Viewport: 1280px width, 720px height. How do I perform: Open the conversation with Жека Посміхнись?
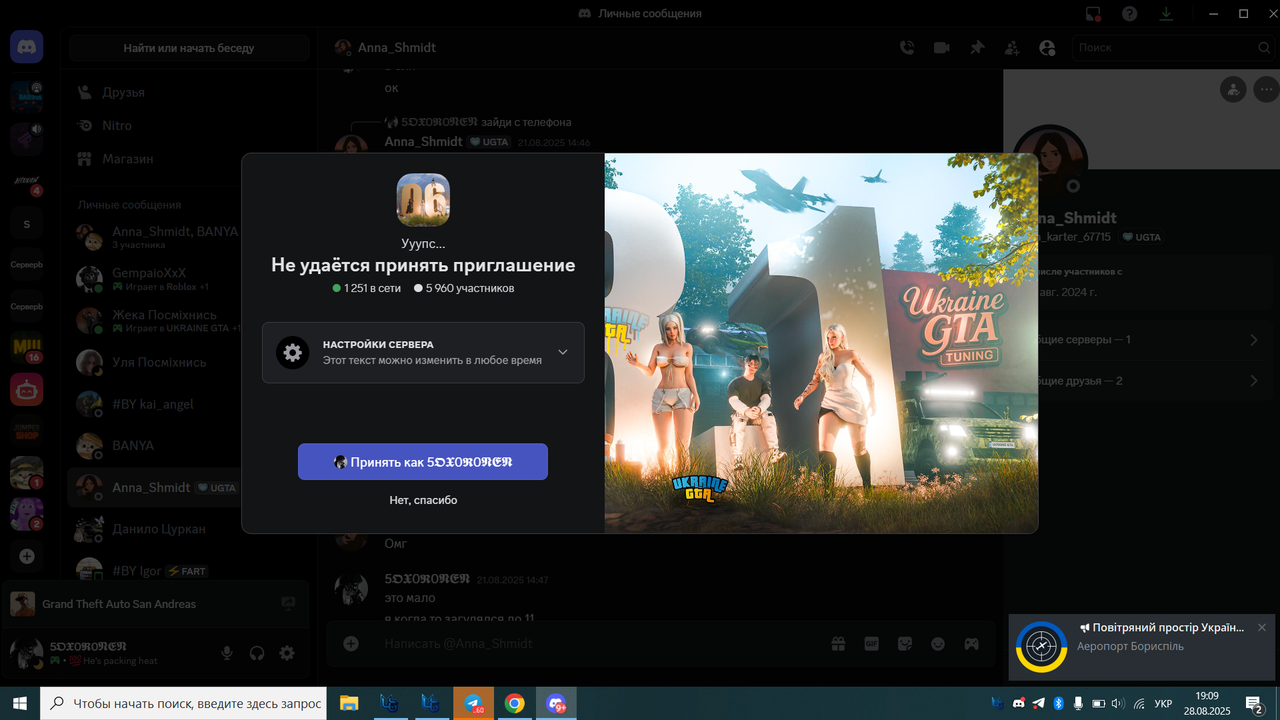(155, 321)
